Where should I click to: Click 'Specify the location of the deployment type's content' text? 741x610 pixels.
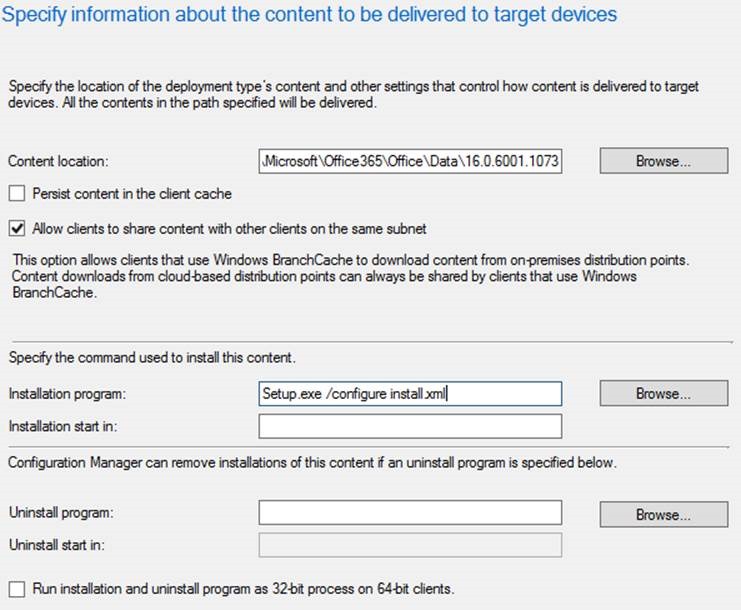(353, 95)
